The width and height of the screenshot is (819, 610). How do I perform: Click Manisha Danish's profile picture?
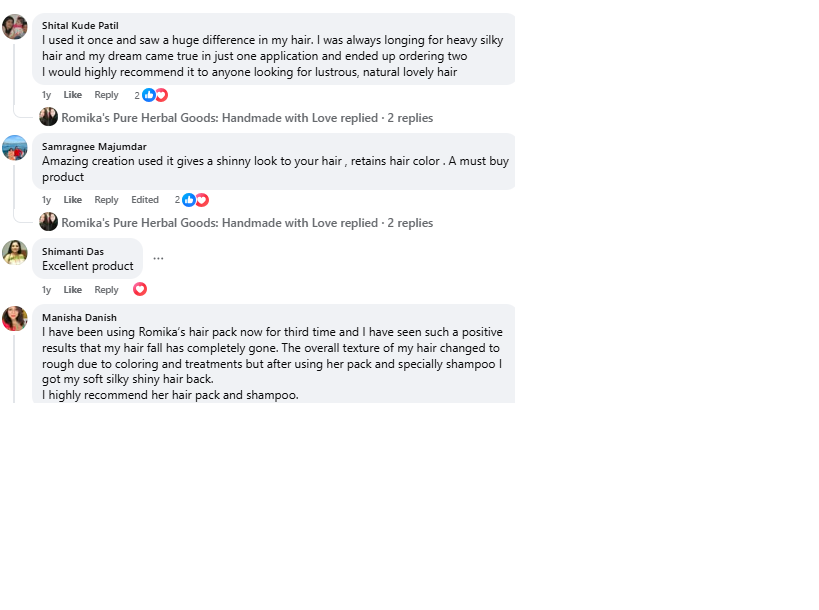pos(15,318)
